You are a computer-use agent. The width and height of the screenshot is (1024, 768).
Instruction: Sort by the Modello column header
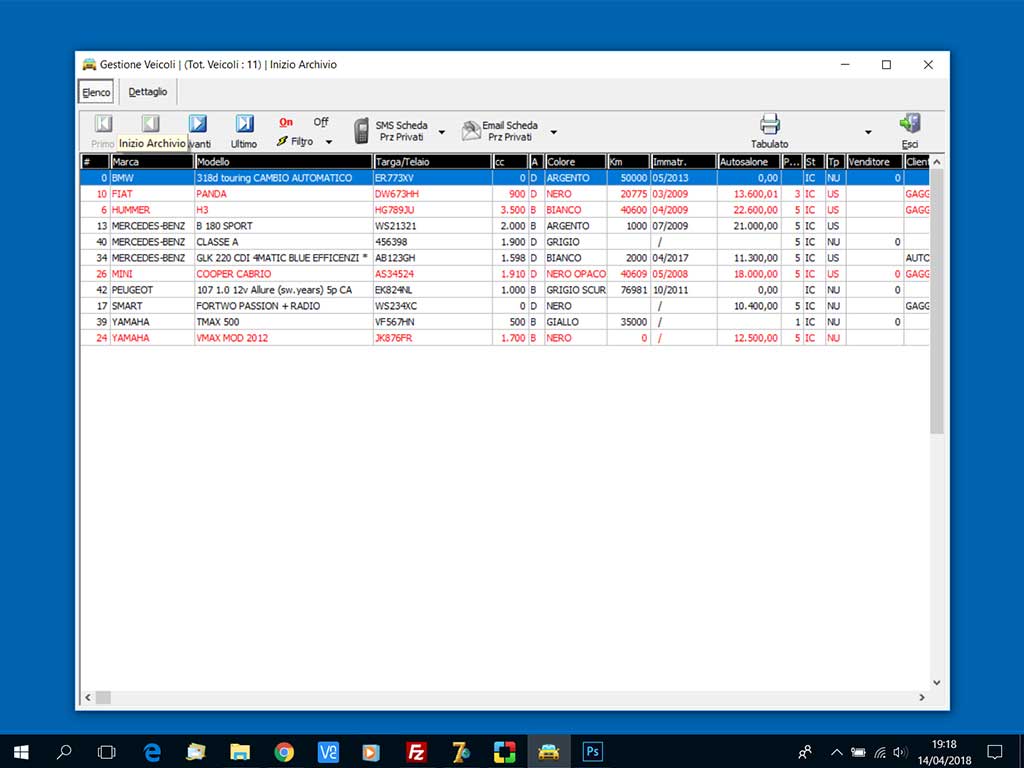283,162
